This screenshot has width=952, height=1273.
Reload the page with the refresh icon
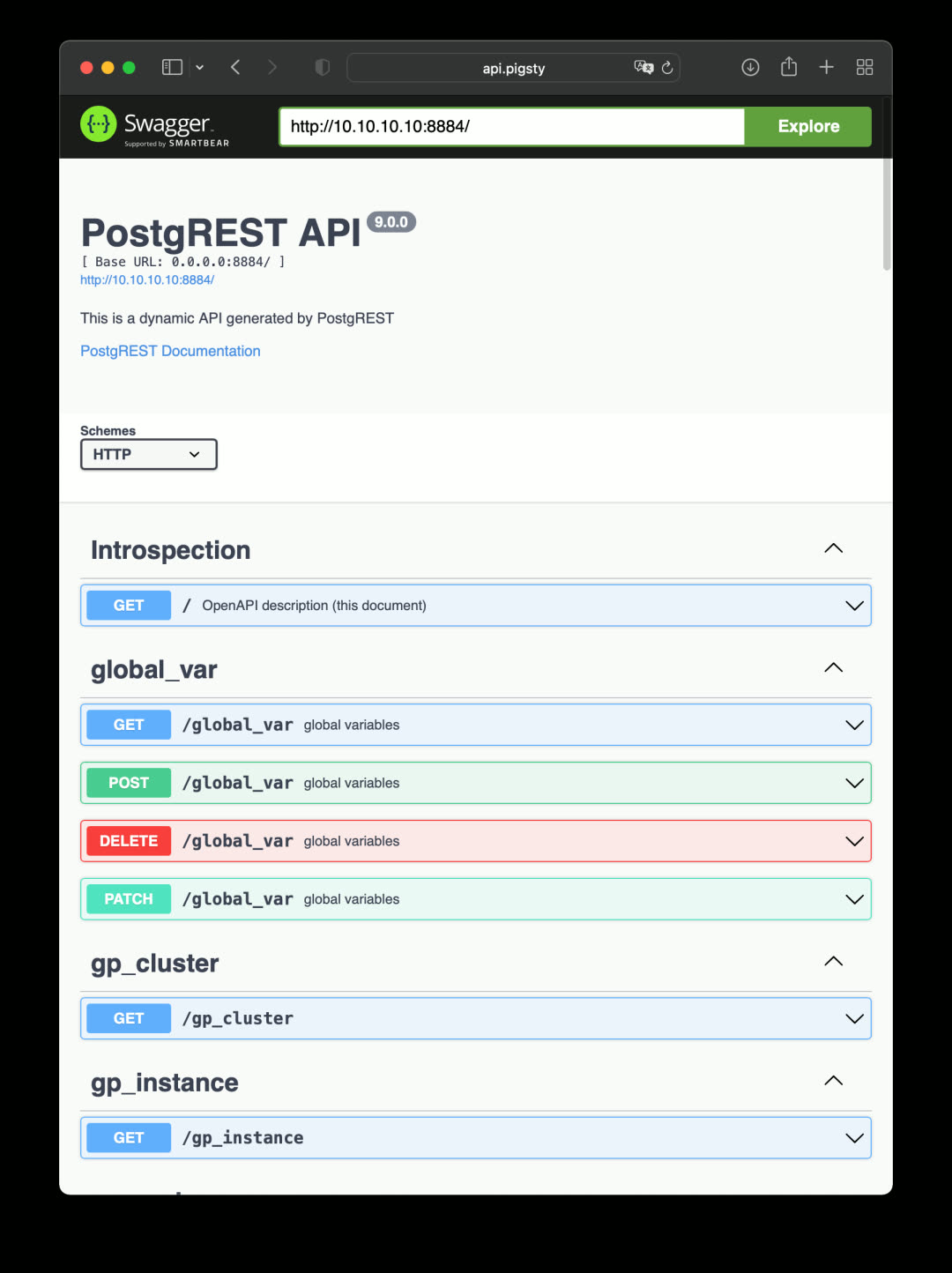667,68
